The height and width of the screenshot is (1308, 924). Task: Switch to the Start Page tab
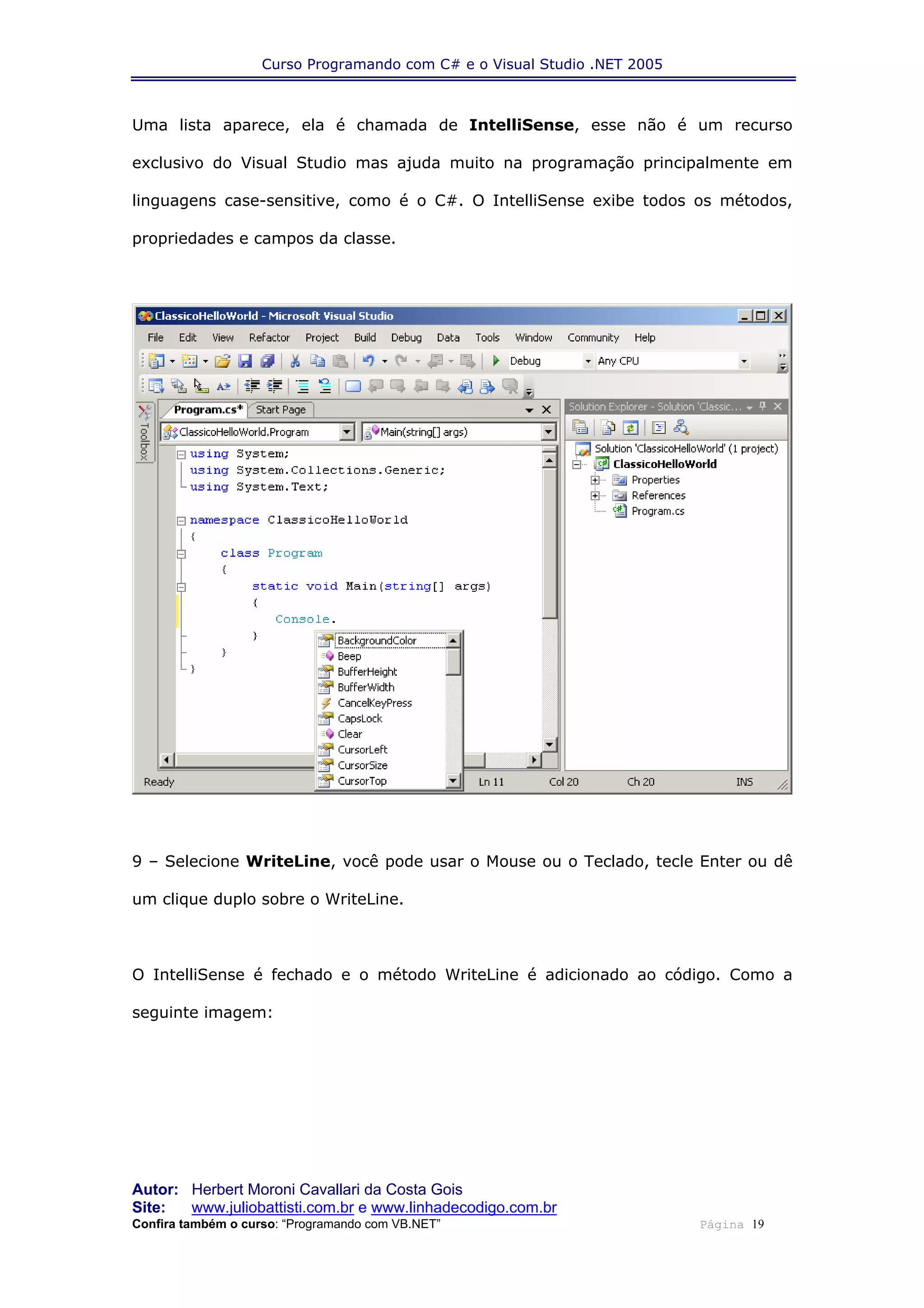point(281,410)
